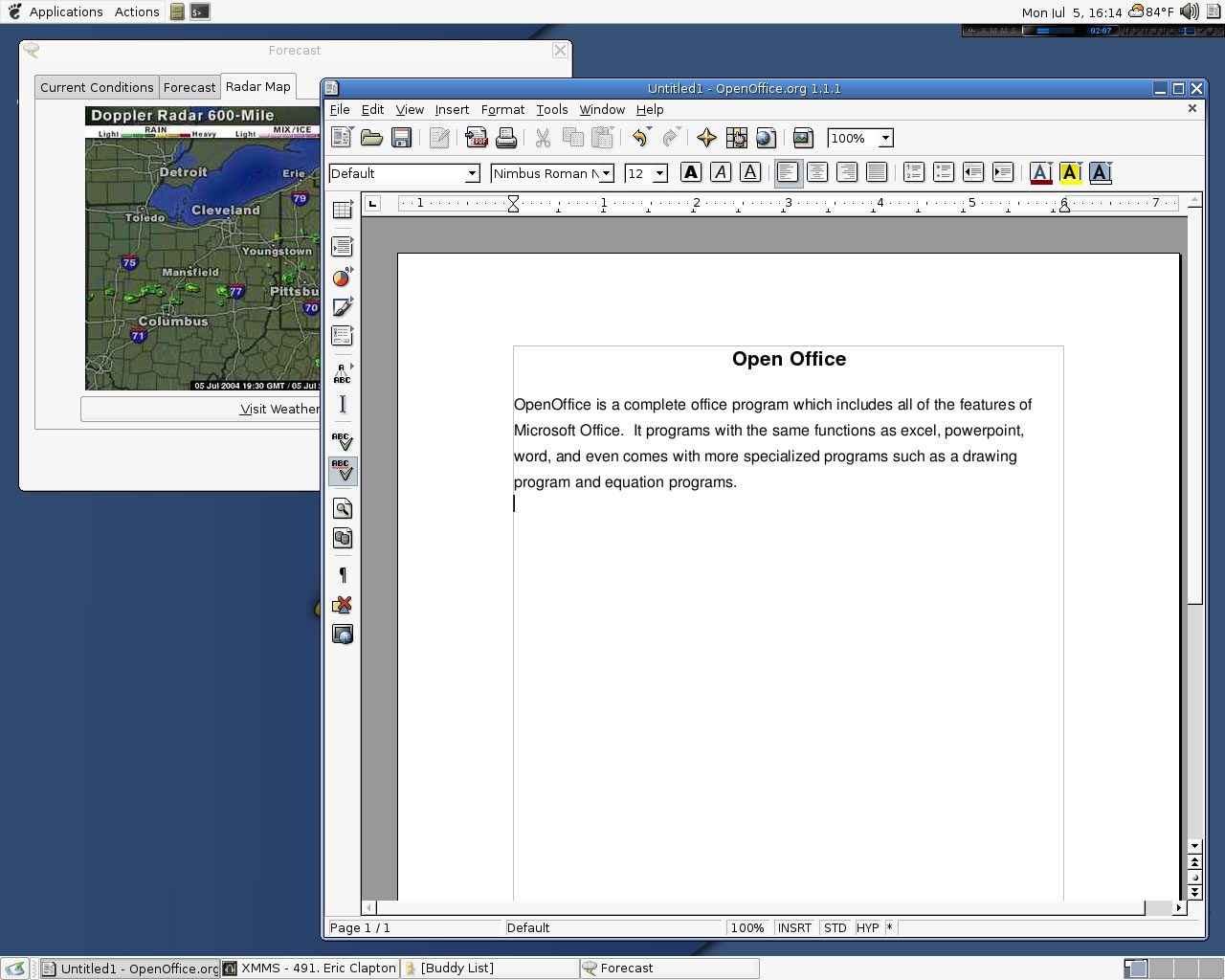Open the File menu
The width and height of the screenshot is (1225, 980).
(x=340, y=109)
